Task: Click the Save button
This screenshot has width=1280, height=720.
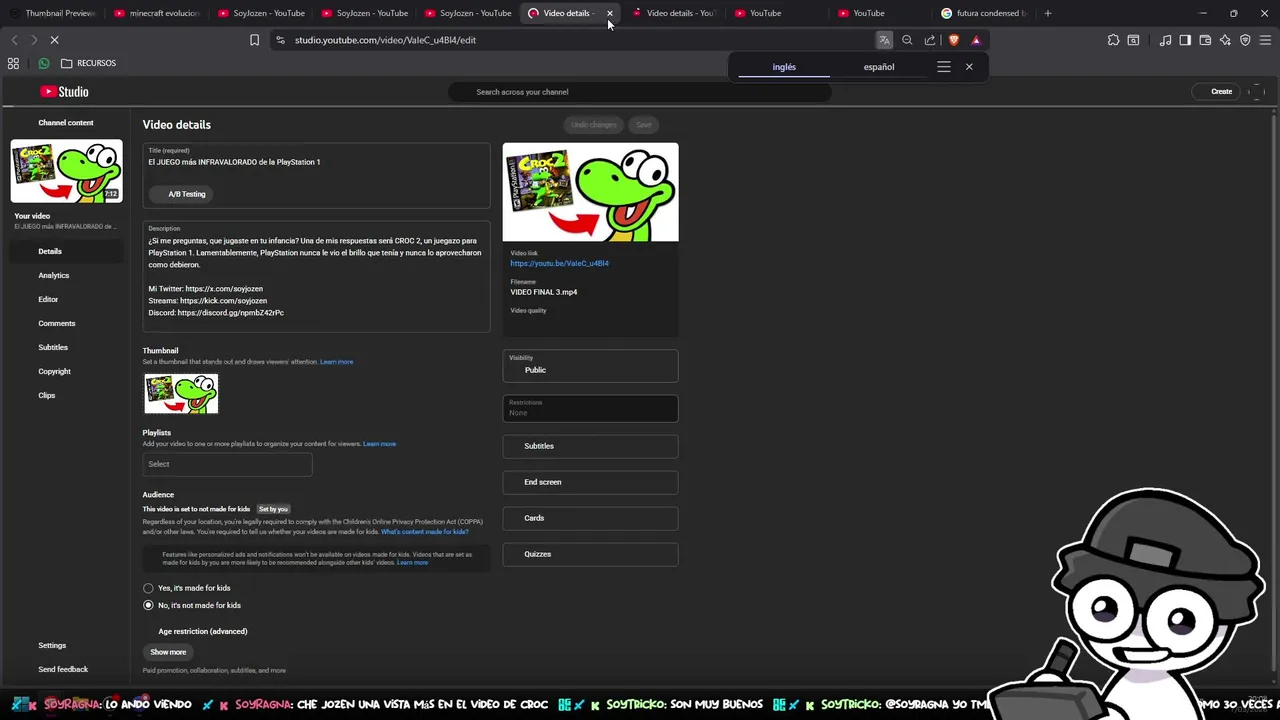Action: tap(644, 124)
